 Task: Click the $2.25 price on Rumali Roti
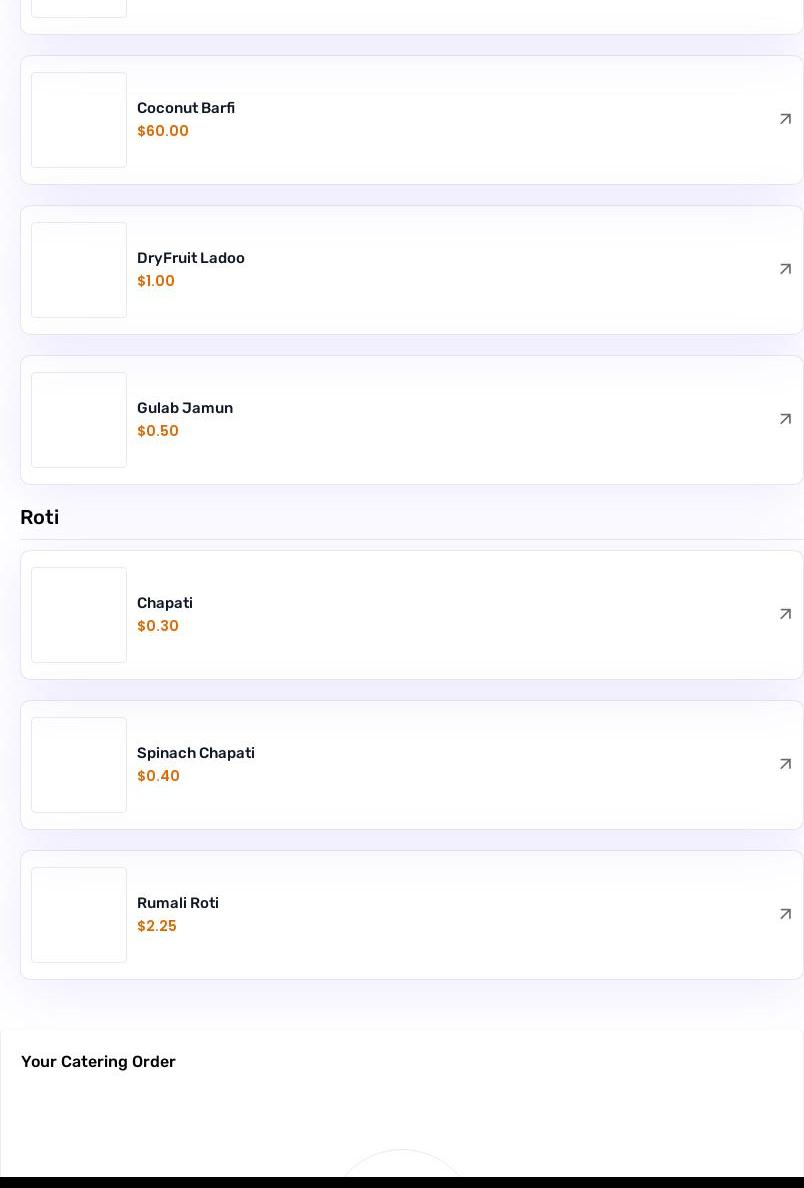[x=157, y=926]
